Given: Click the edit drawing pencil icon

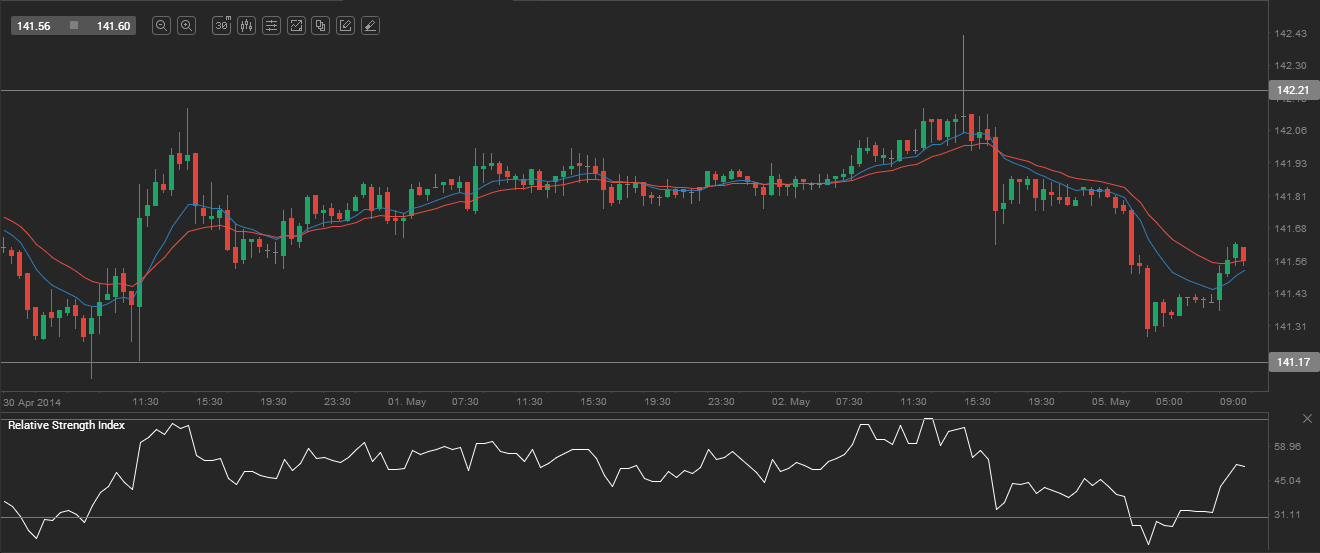Looking at the screenshot, I should pos(345,26).
